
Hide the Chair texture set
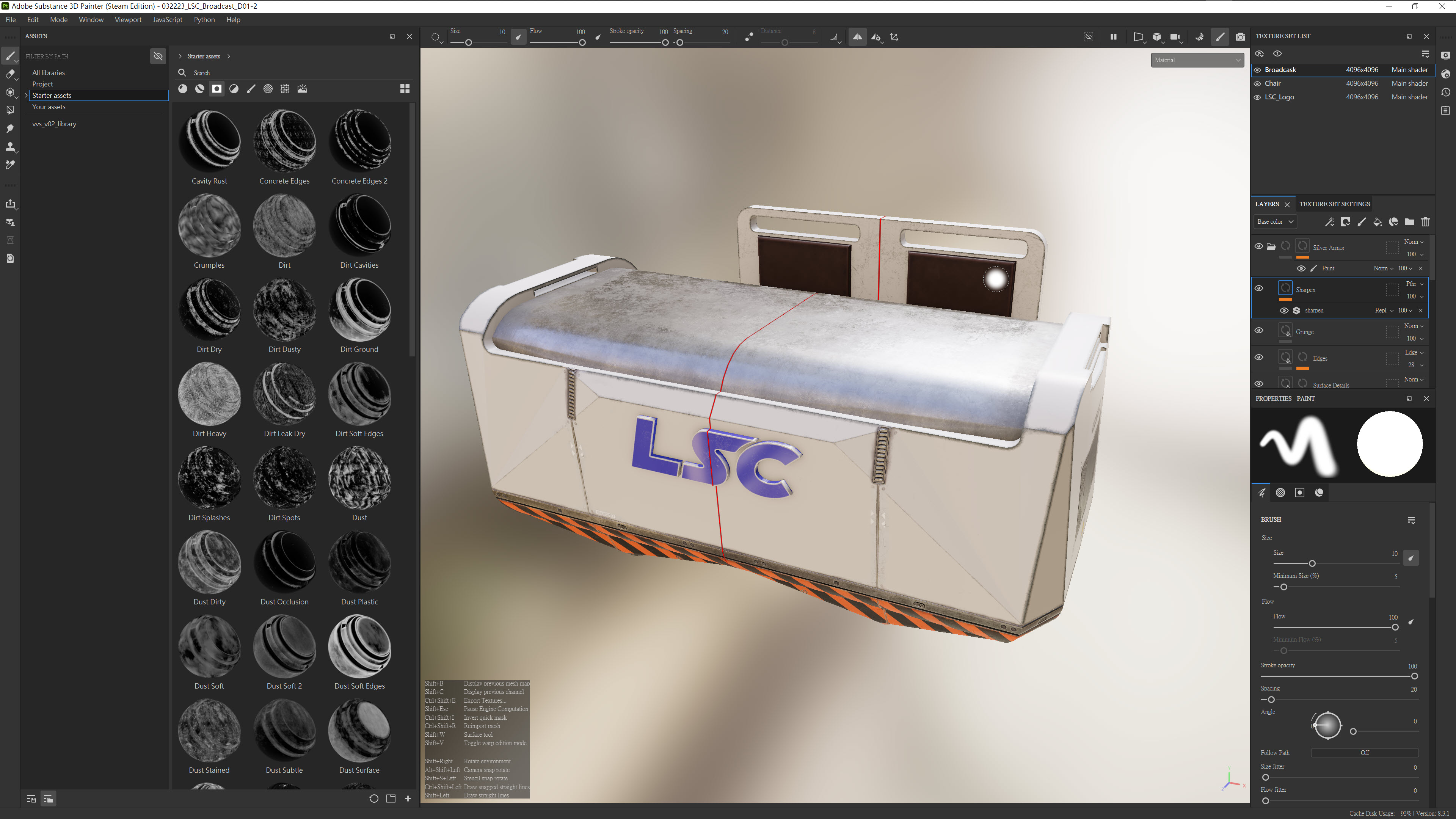1258,84
